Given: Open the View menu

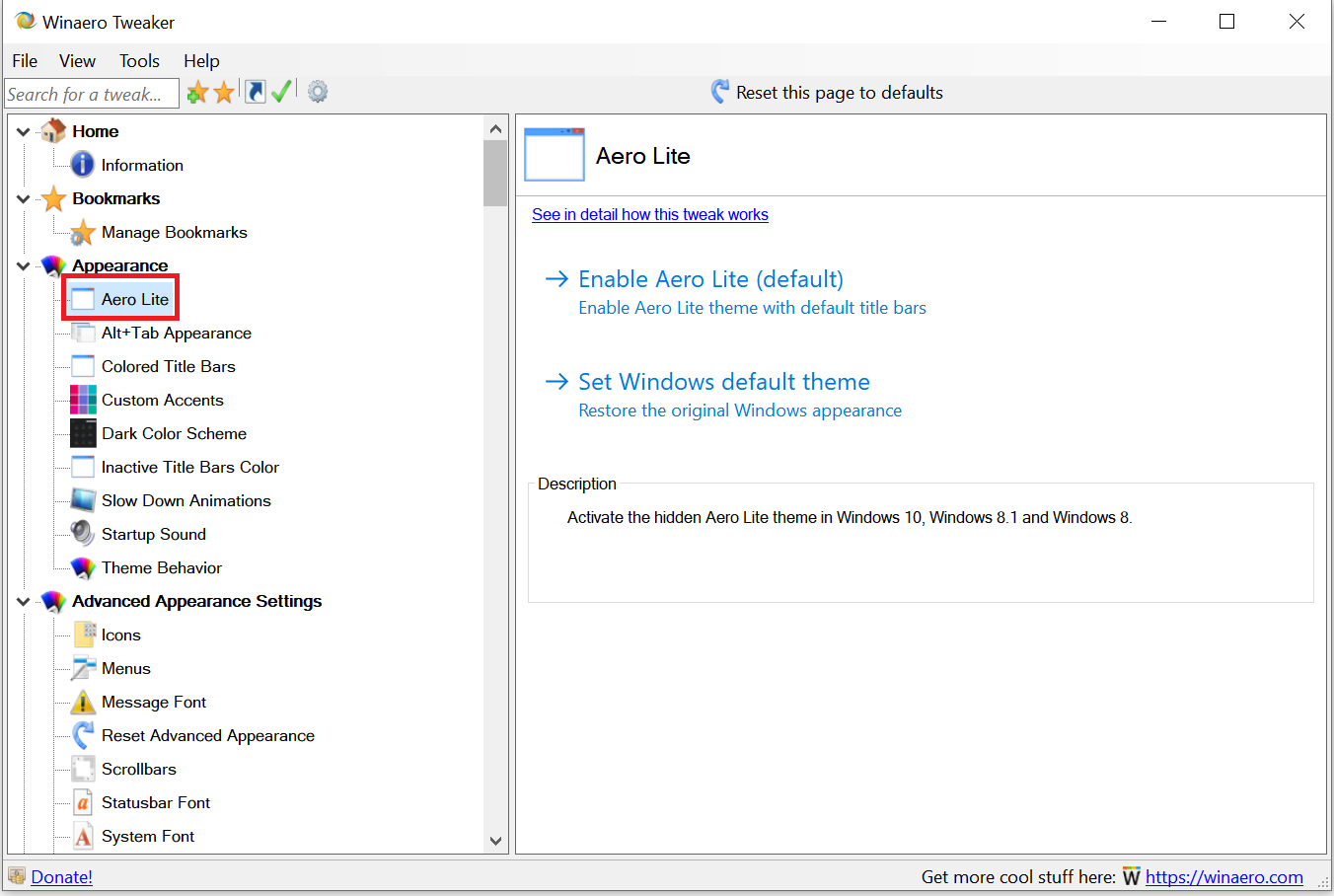Looking at the screenshot, I should (77, 61).
